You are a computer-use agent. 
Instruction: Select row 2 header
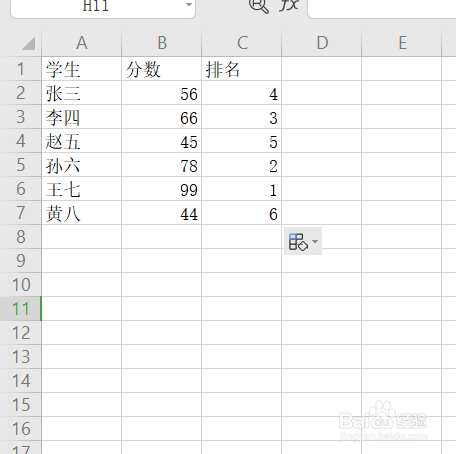click(x=21, y=93)
